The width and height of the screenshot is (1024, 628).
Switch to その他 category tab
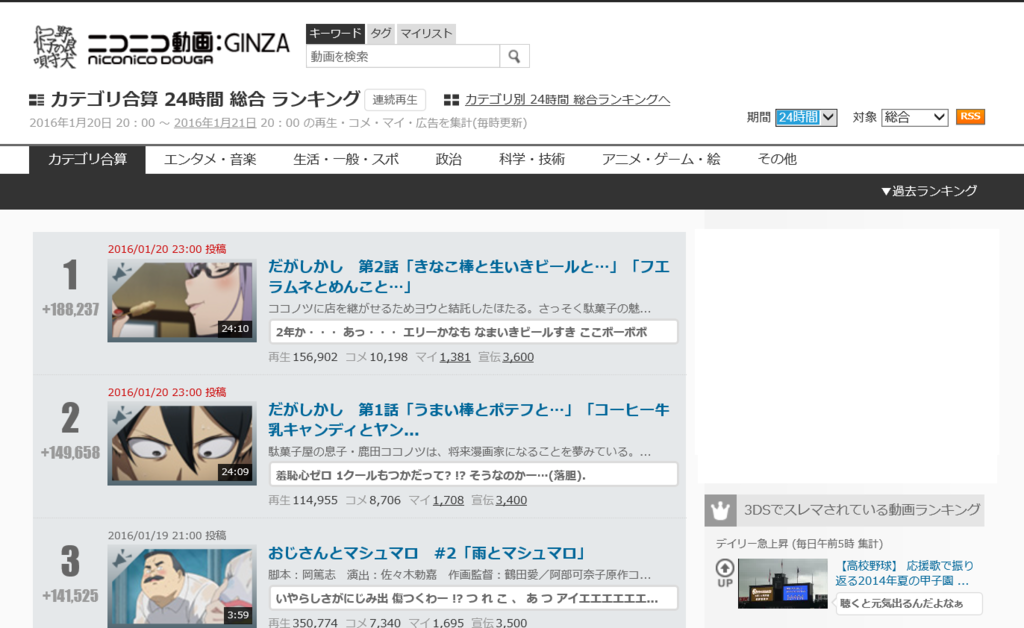pos(776,159)
